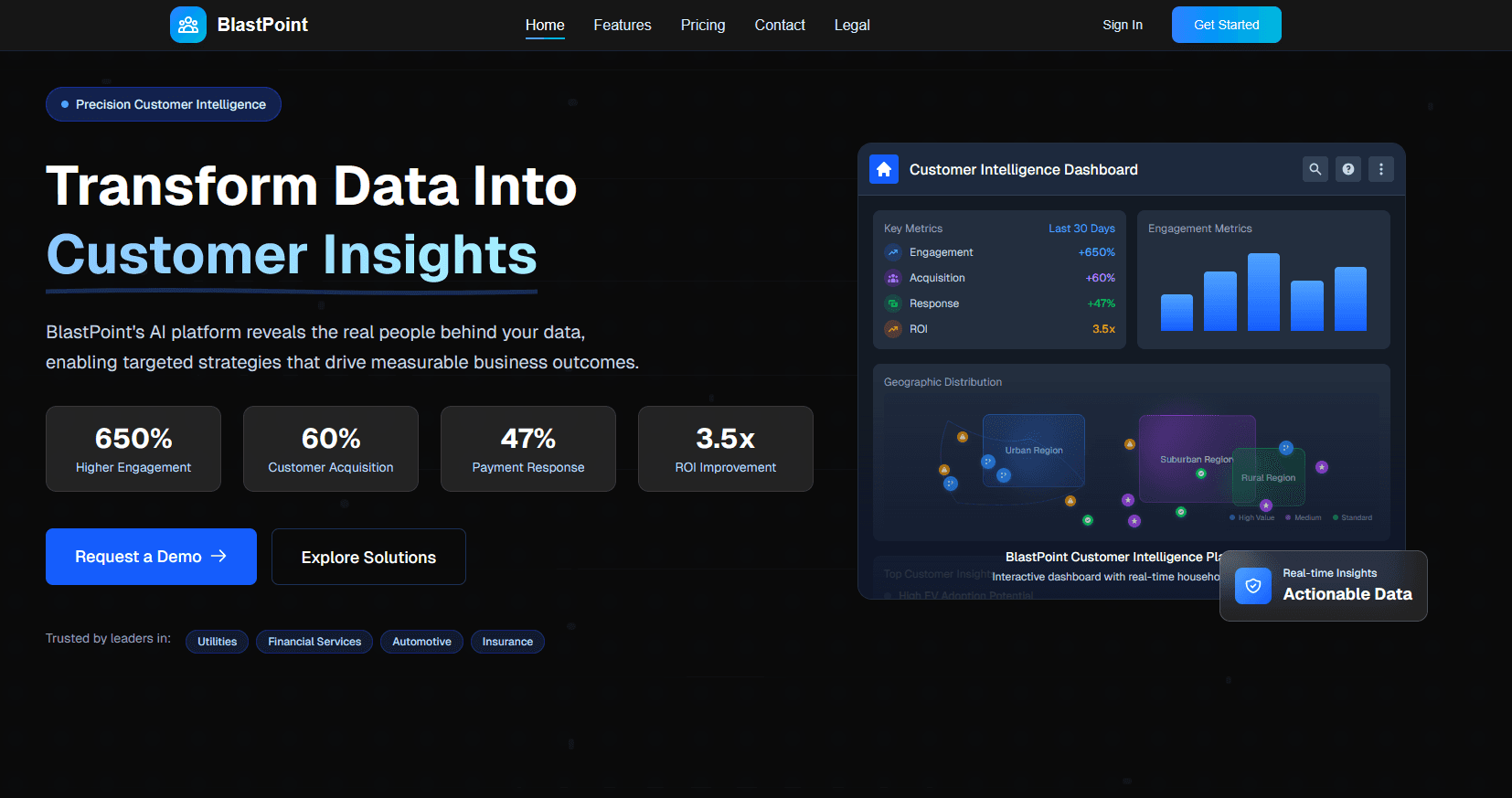Click the dashboard home icon
This screenshot has width=1512, height=798.
[x=883, y=169]
